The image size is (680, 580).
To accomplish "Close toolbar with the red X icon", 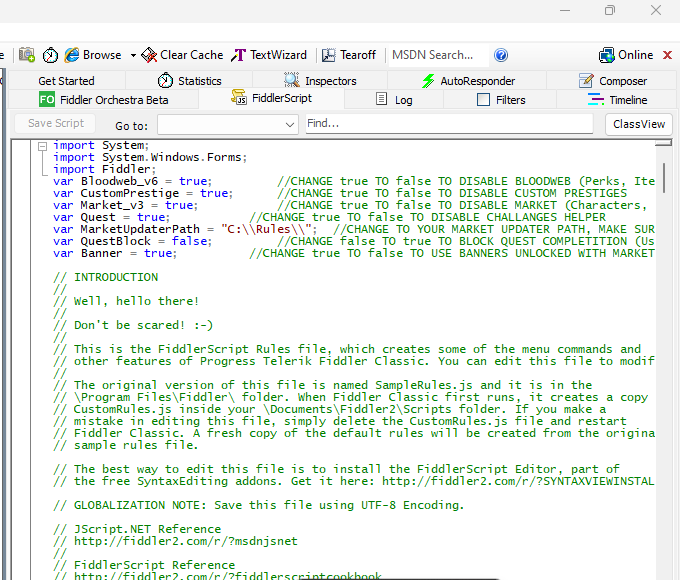I will click(x=667, y=55).
